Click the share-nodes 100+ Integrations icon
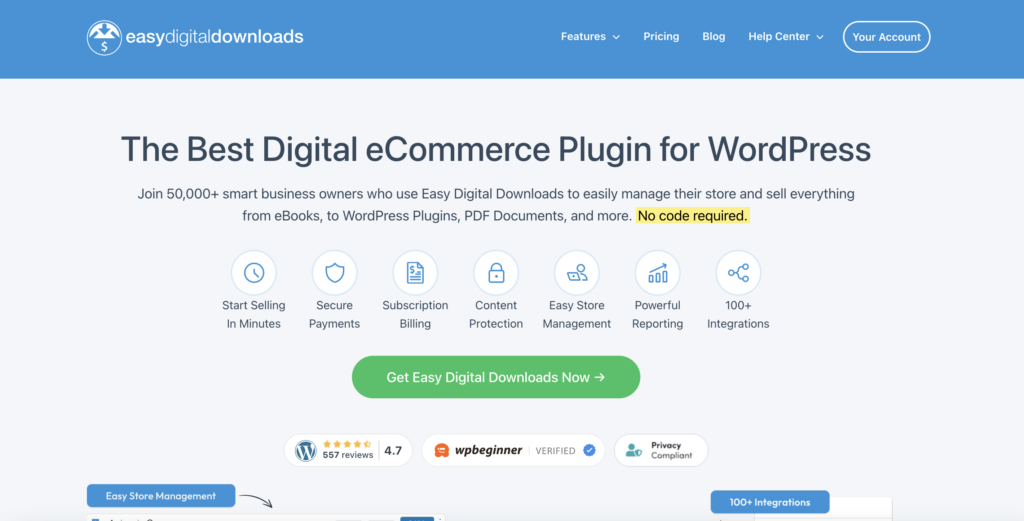Screen dimensions: 1024x521 pos(738,273)
